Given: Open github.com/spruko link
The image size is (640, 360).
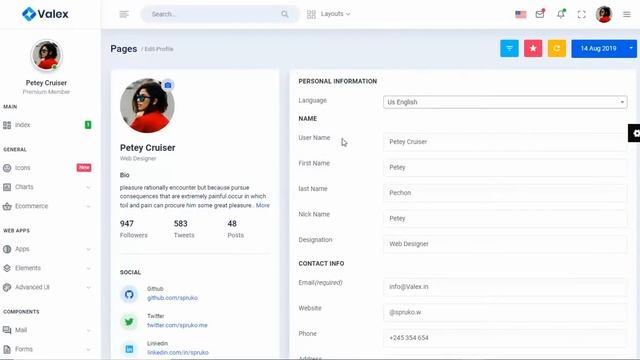Looking at the screenshot, I should tap(172, 298).
